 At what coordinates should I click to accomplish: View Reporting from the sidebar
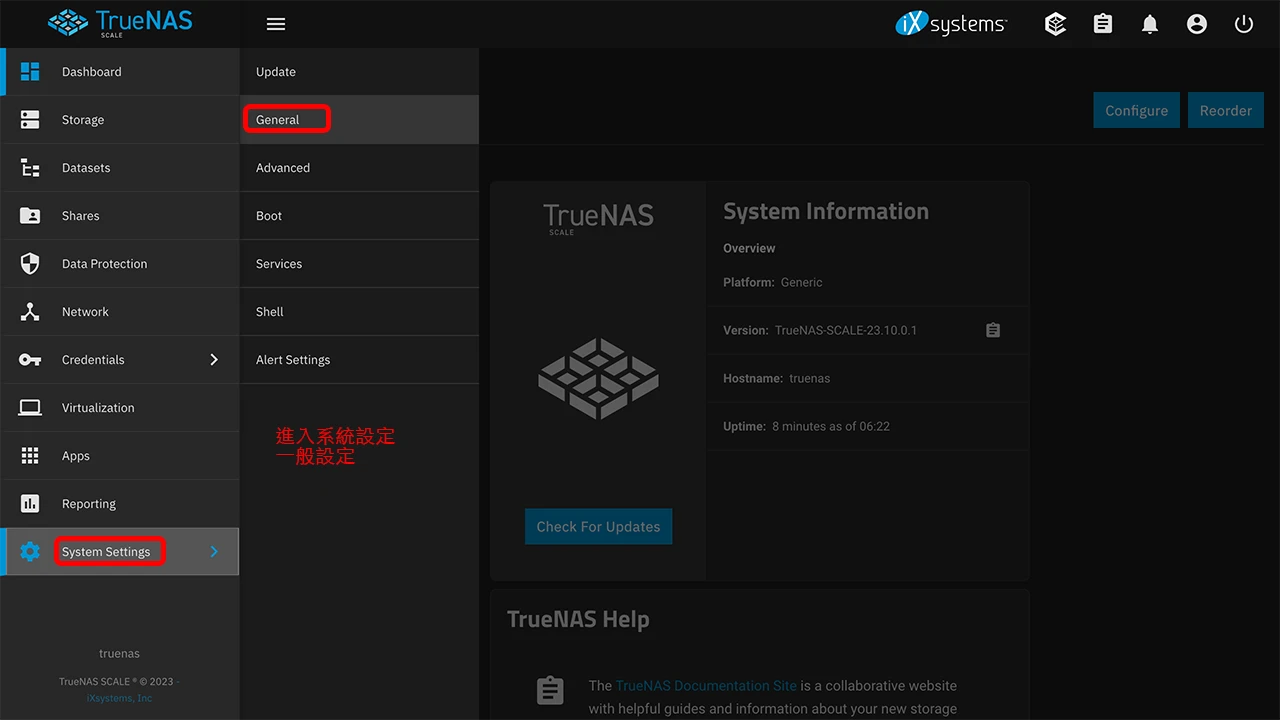[88, 503]
